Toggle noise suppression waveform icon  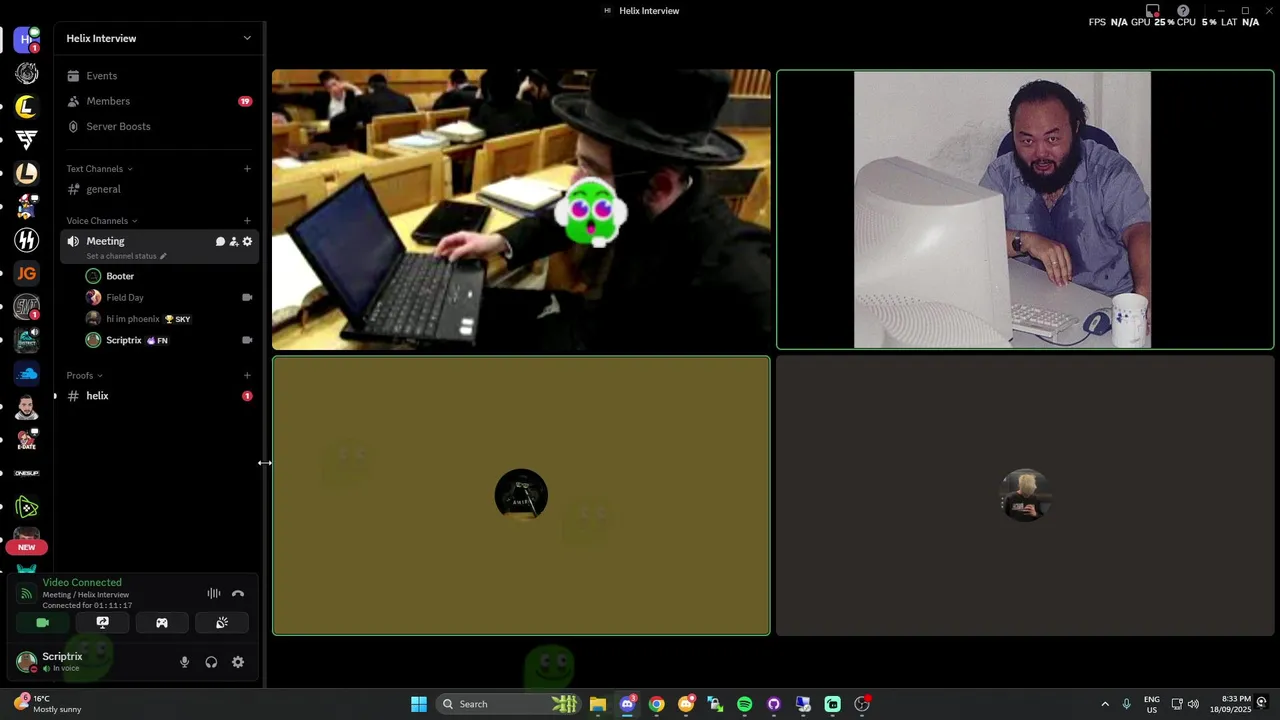click(214, 594)
